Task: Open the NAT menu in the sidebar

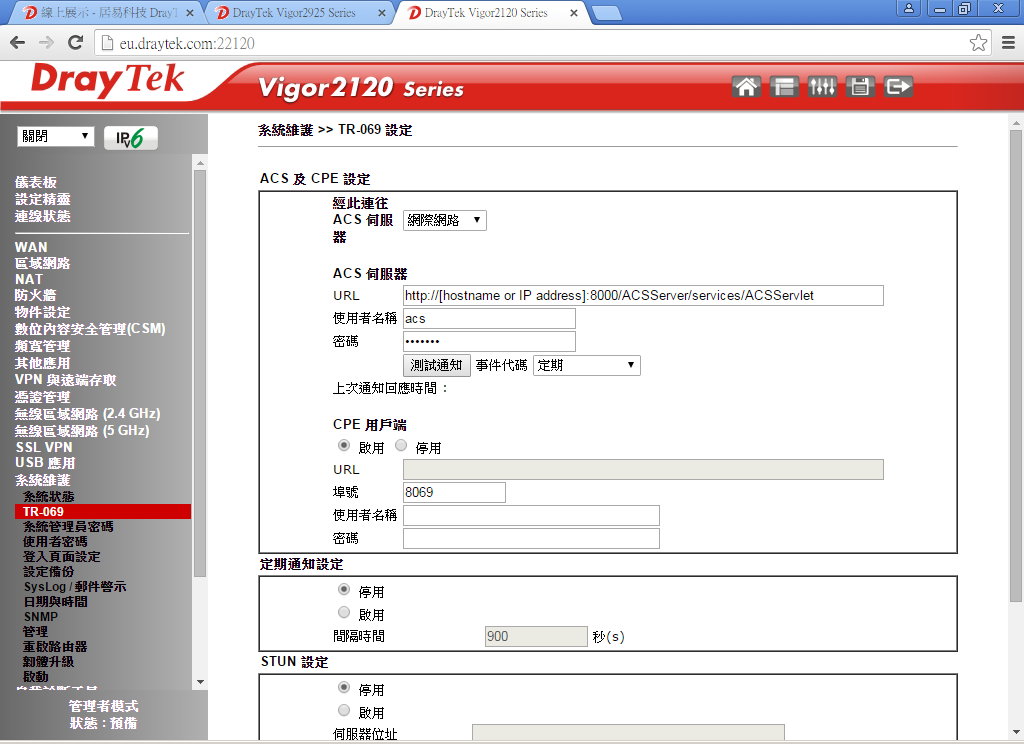Action: click(x=29, y=279)
